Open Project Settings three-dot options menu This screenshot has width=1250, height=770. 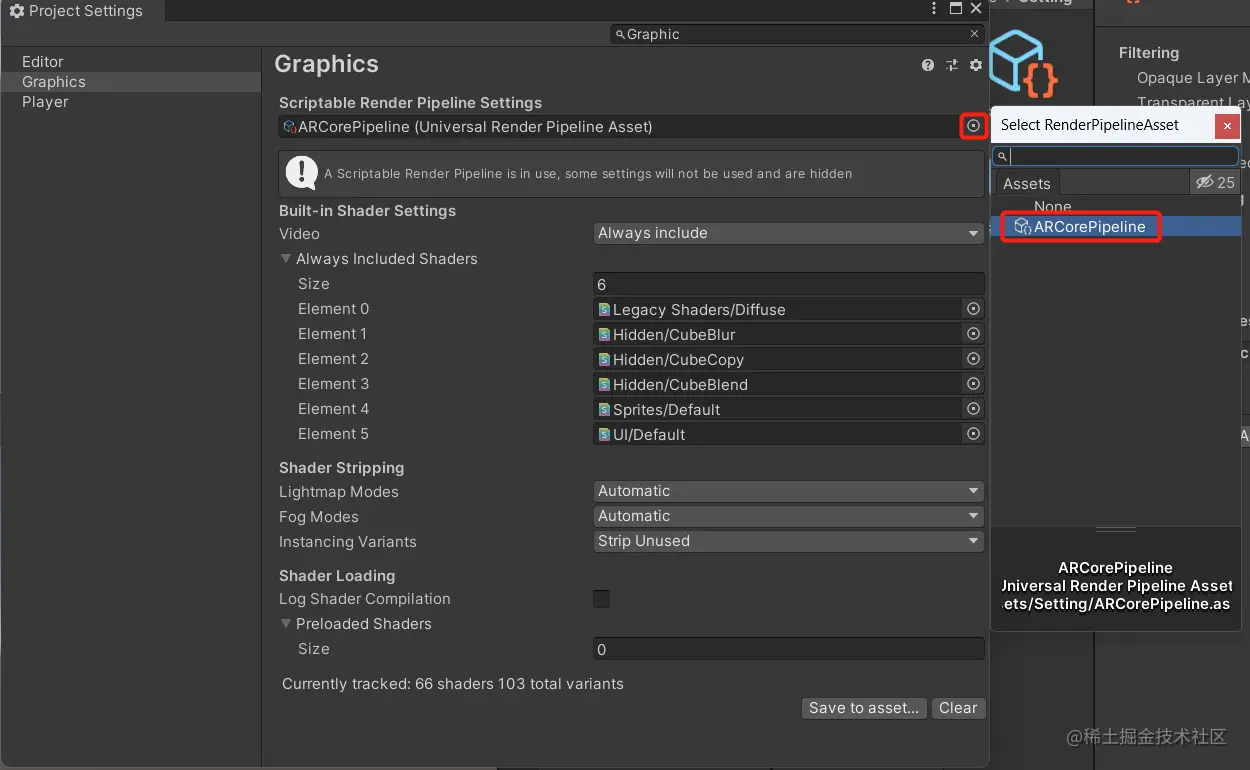935,9
